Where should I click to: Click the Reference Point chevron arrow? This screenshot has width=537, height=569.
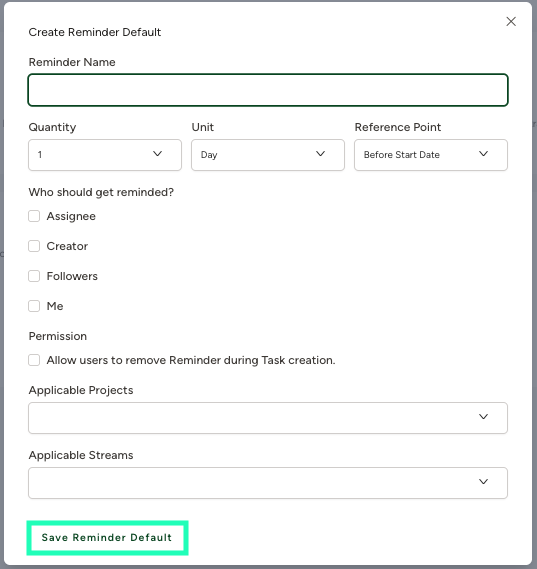coord(483,154)
